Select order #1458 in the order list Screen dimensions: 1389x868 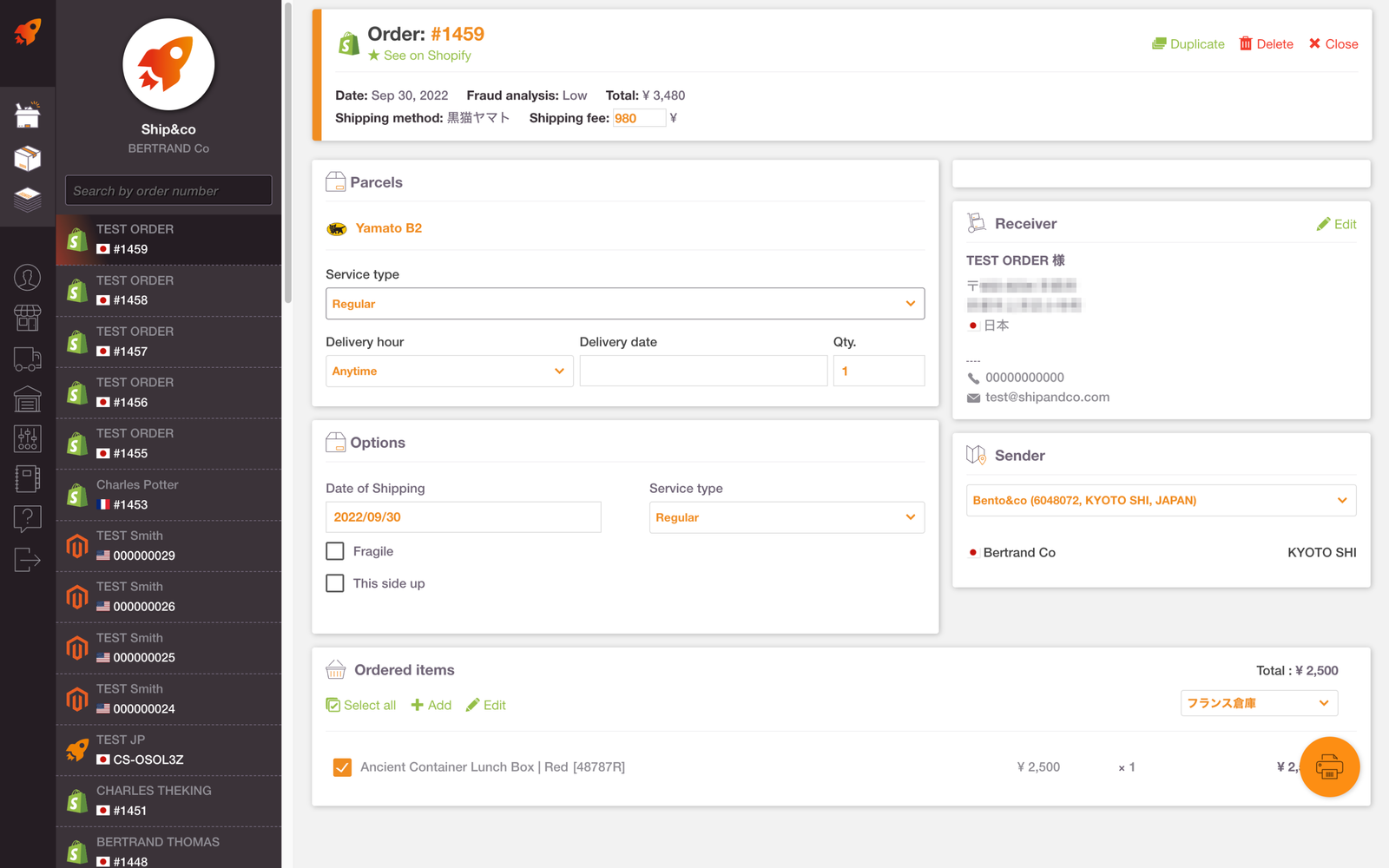pos(169,291)
